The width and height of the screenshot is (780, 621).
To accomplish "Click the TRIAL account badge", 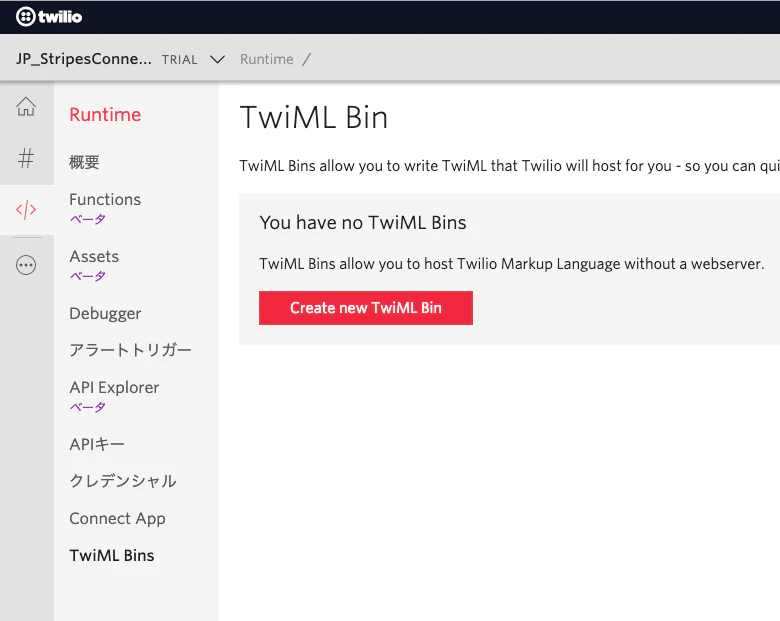I will coord(179,60).
